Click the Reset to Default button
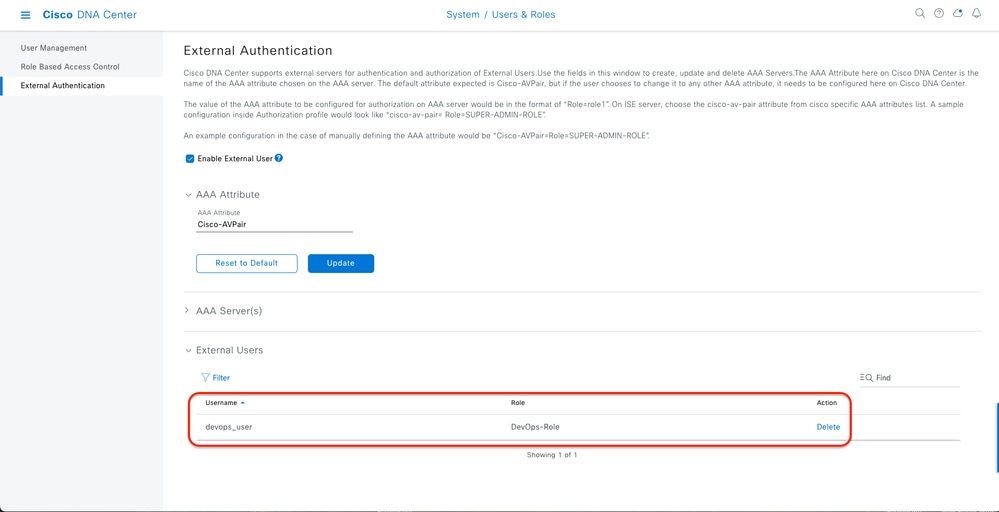Screen dimensions: 999x512 247,264
